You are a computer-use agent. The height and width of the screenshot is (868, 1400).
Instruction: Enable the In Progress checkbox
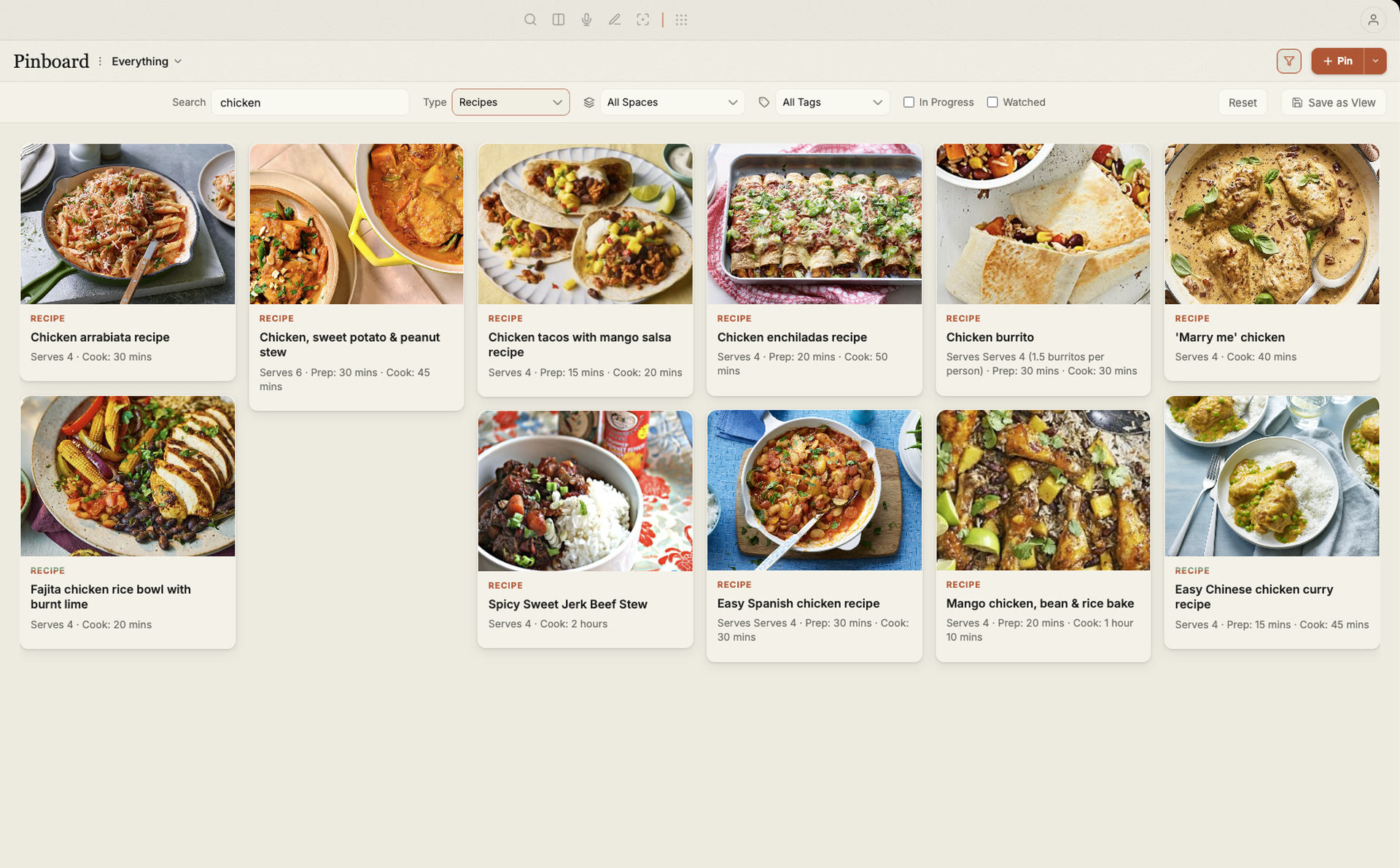pos(909,102)
